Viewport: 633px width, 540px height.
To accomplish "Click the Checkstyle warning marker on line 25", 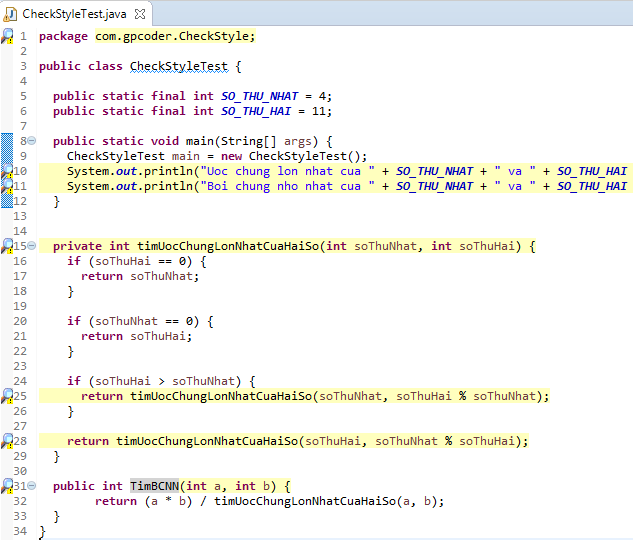I will (7, 396).
